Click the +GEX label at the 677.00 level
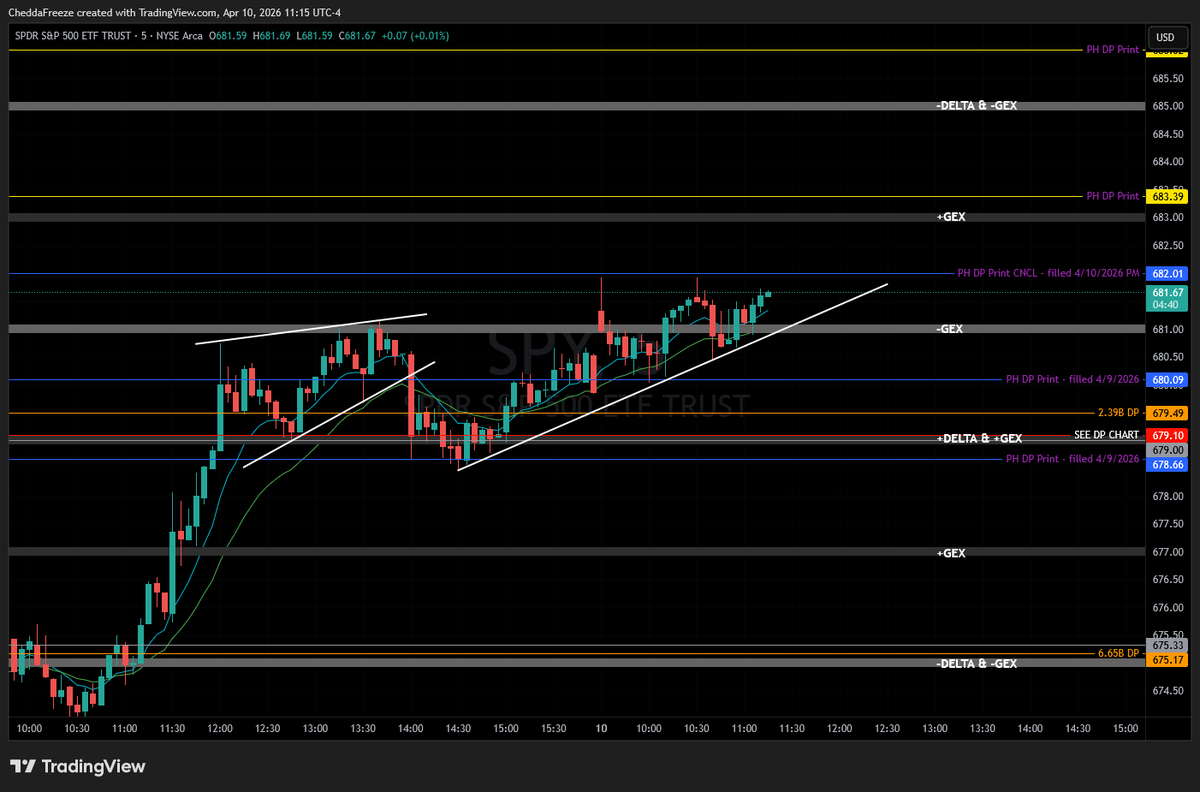The width and height of the screenshot is (1200, 792). (x=951, y=553)
